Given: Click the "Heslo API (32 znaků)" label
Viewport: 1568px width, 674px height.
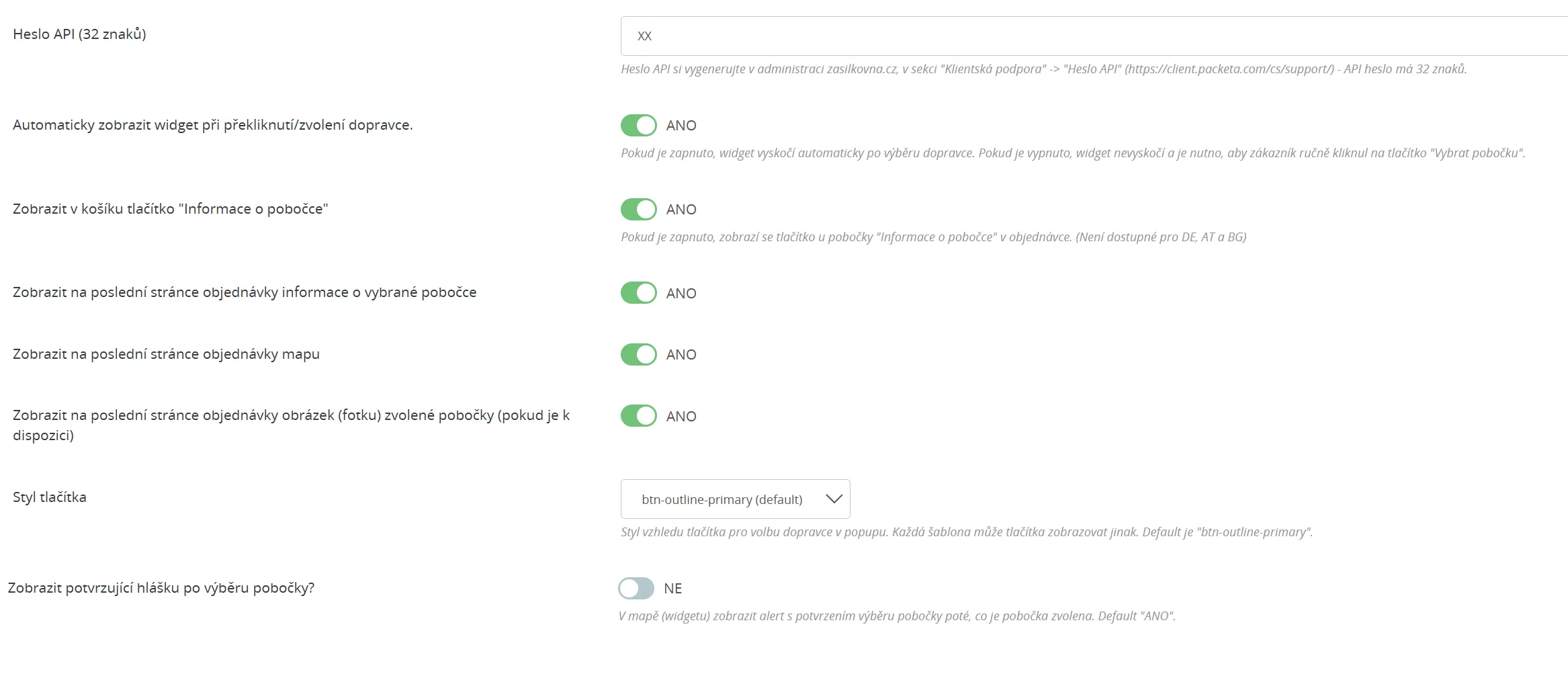Looking at the screenshot, I should pyautogui.click(x=79, y=34).
